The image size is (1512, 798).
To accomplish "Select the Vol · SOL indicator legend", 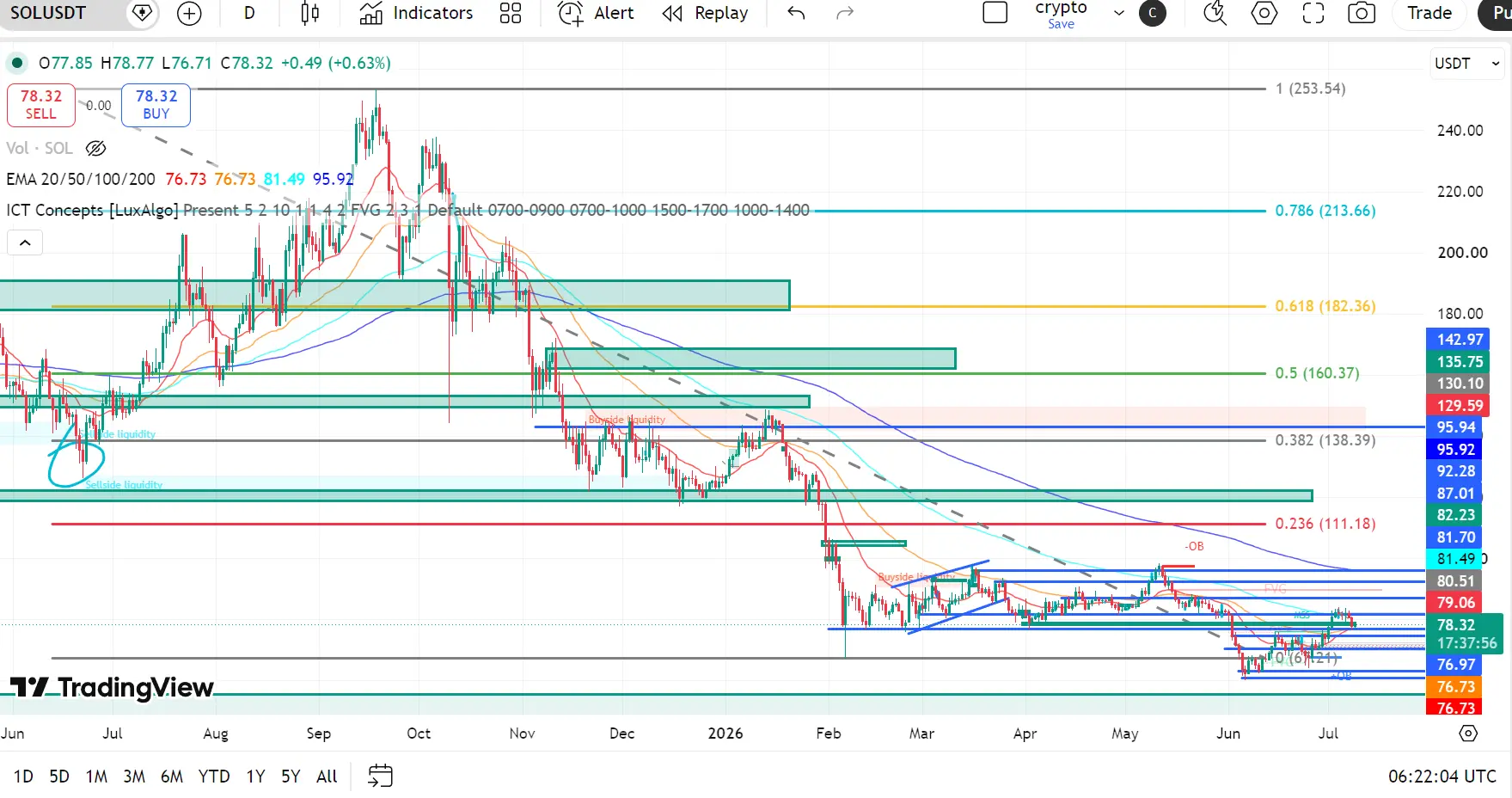I will tap(40, 148).
